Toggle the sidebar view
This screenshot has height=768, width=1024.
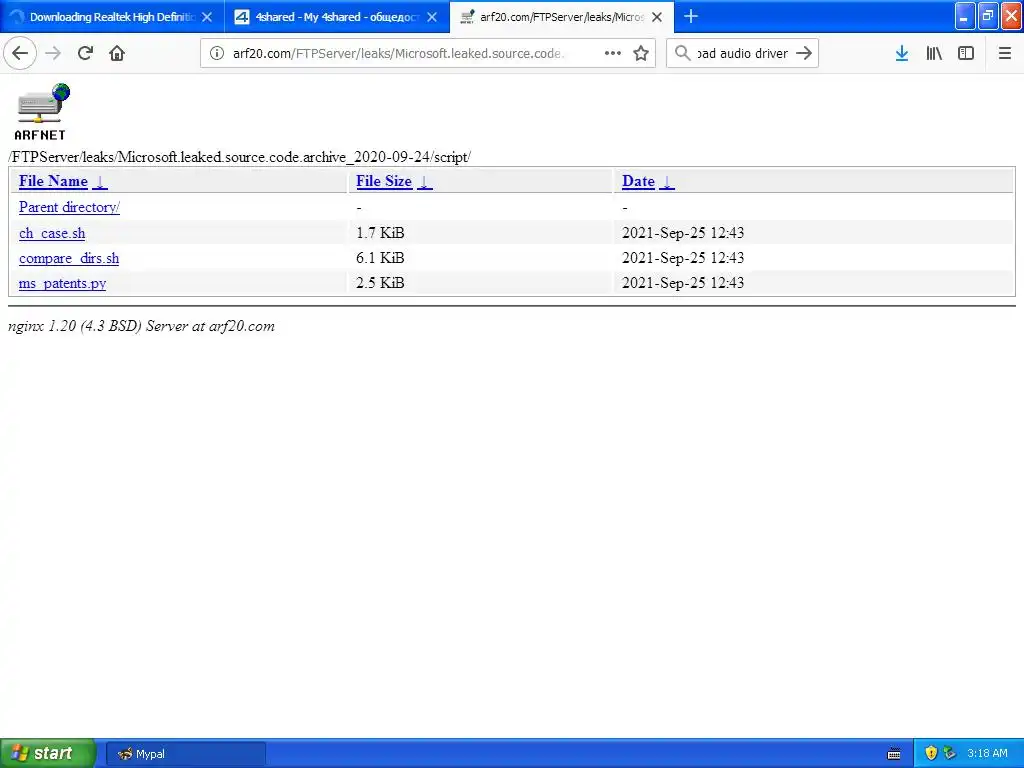pyautogui.click(x=966, y=54)
